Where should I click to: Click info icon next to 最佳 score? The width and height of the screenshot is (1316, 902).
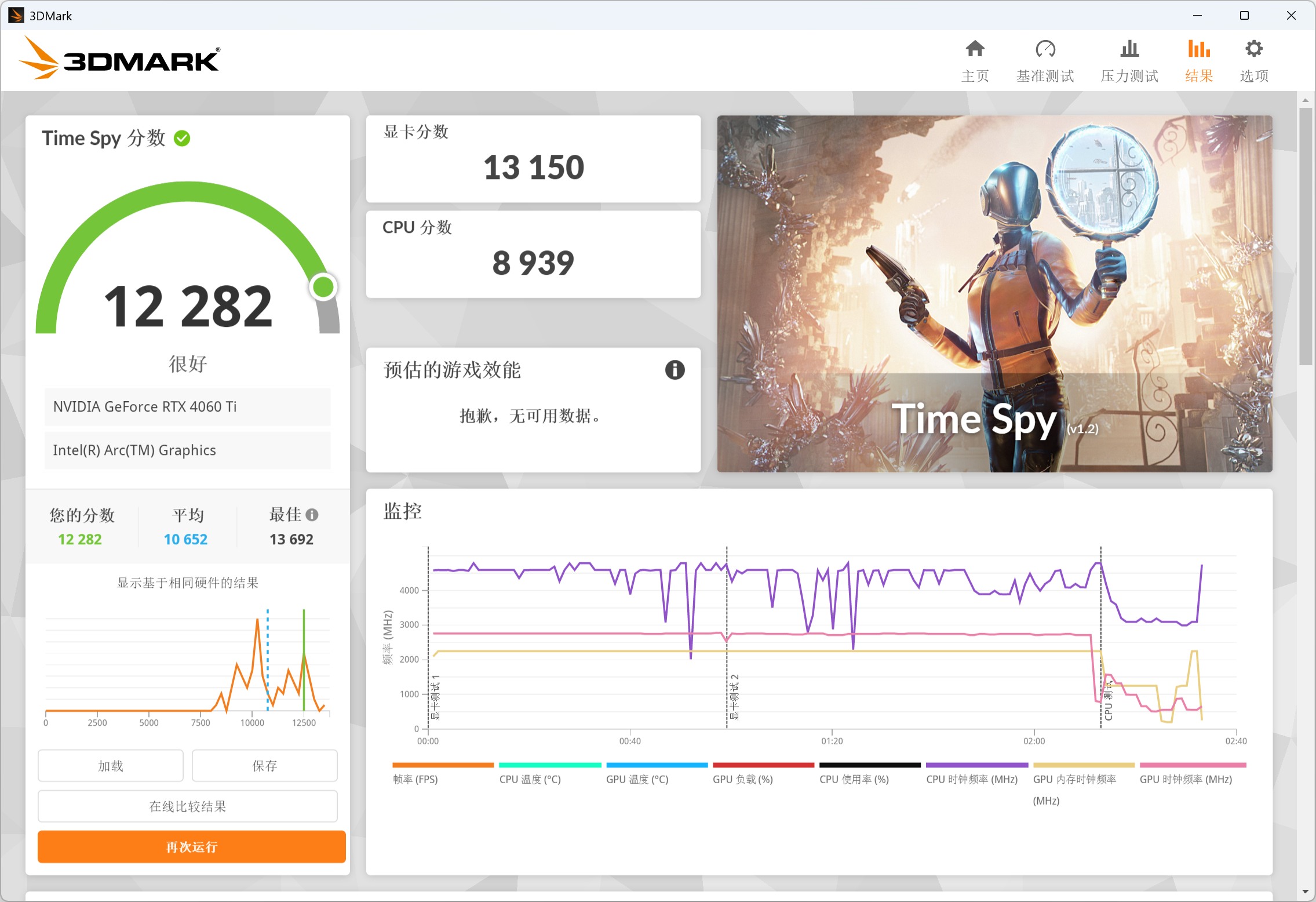coord(312,515)
